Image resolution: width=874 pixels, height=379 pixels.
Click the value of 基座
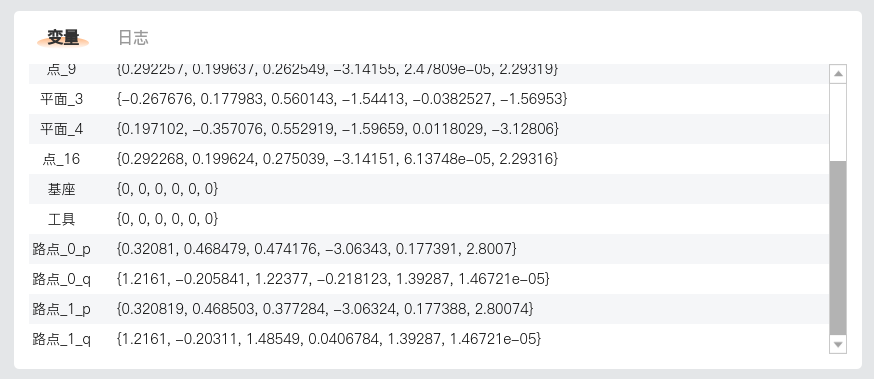(167, 190)
